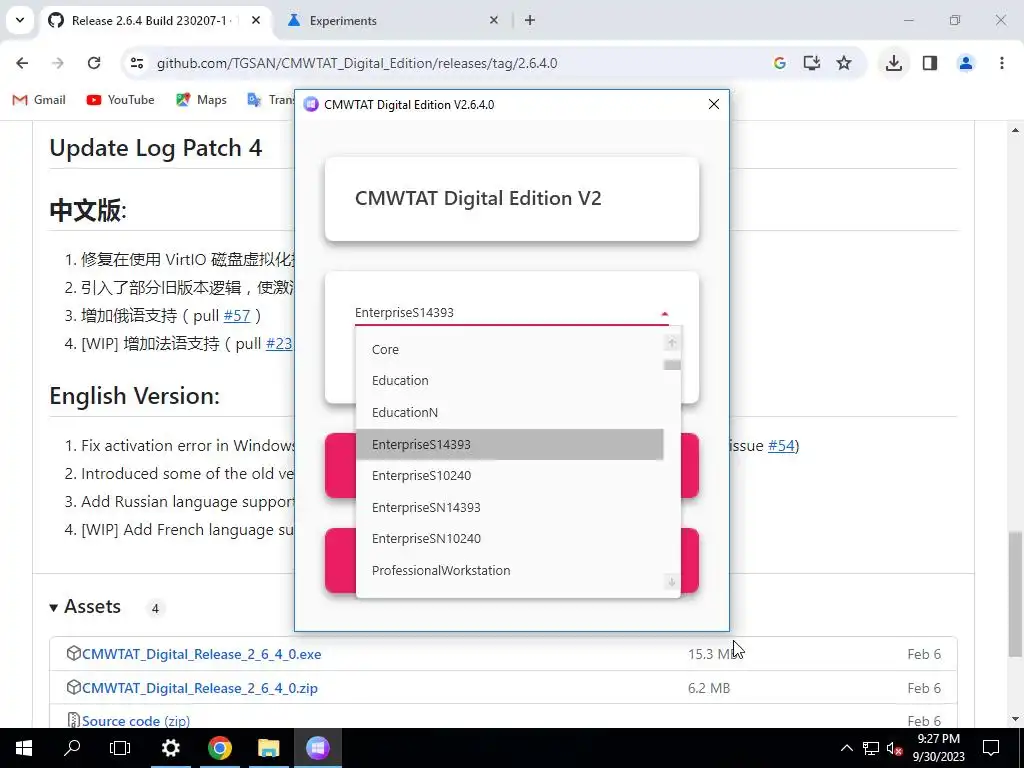Click package icon beside the .exe asset

(x=74, y=653)
